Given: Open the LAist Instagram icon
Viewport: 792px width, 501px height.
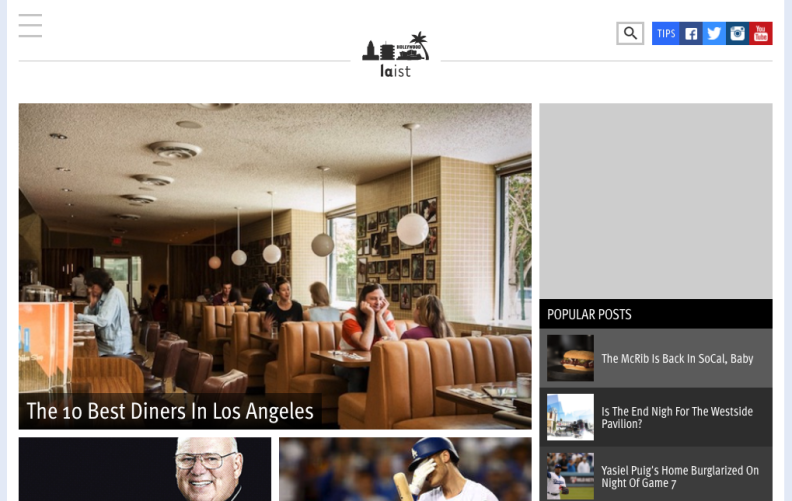Looking at the screenshot, I should (737, 33).
